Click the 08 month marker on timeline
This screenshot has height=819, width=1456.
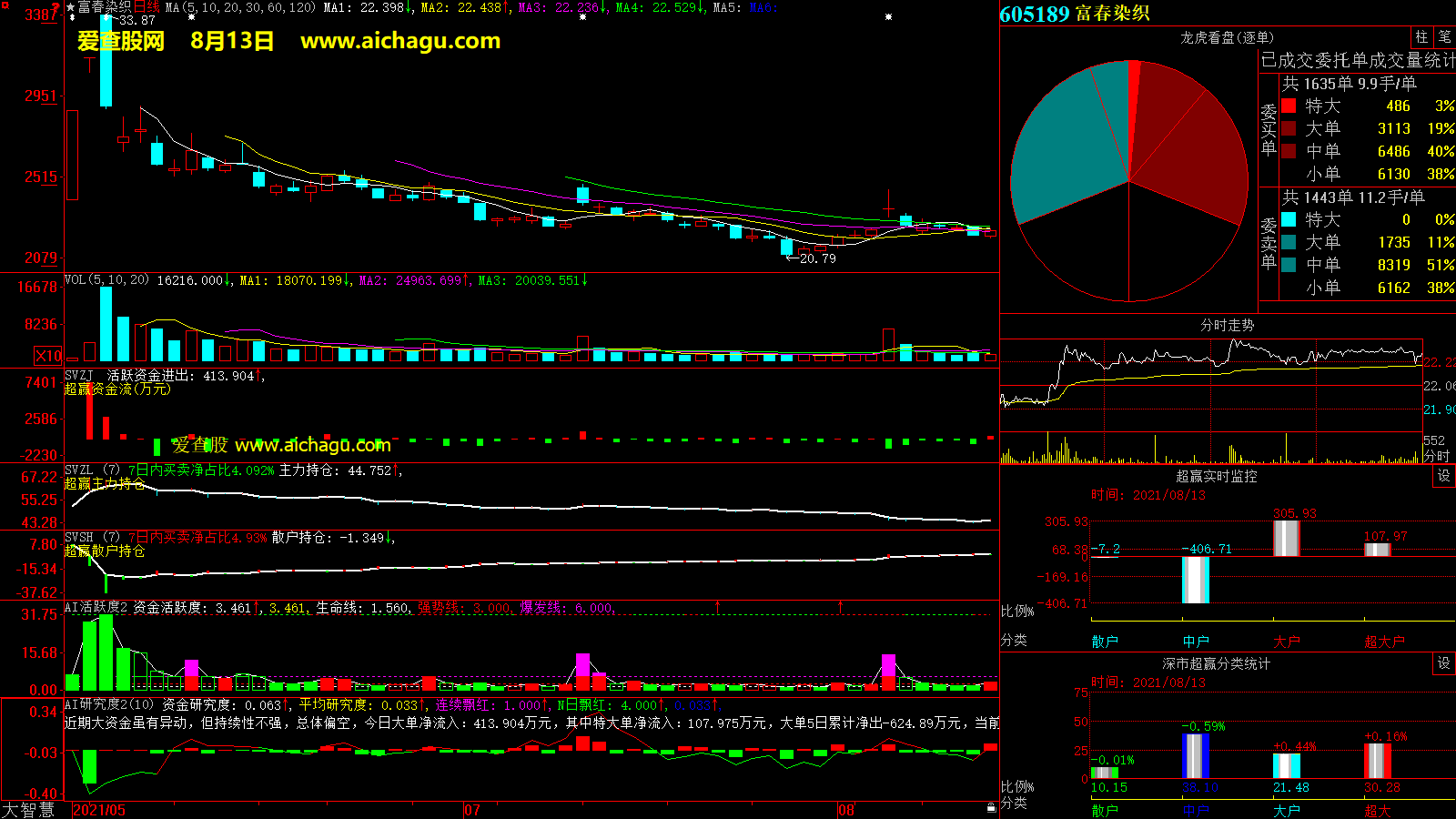(x=845, y=810)
